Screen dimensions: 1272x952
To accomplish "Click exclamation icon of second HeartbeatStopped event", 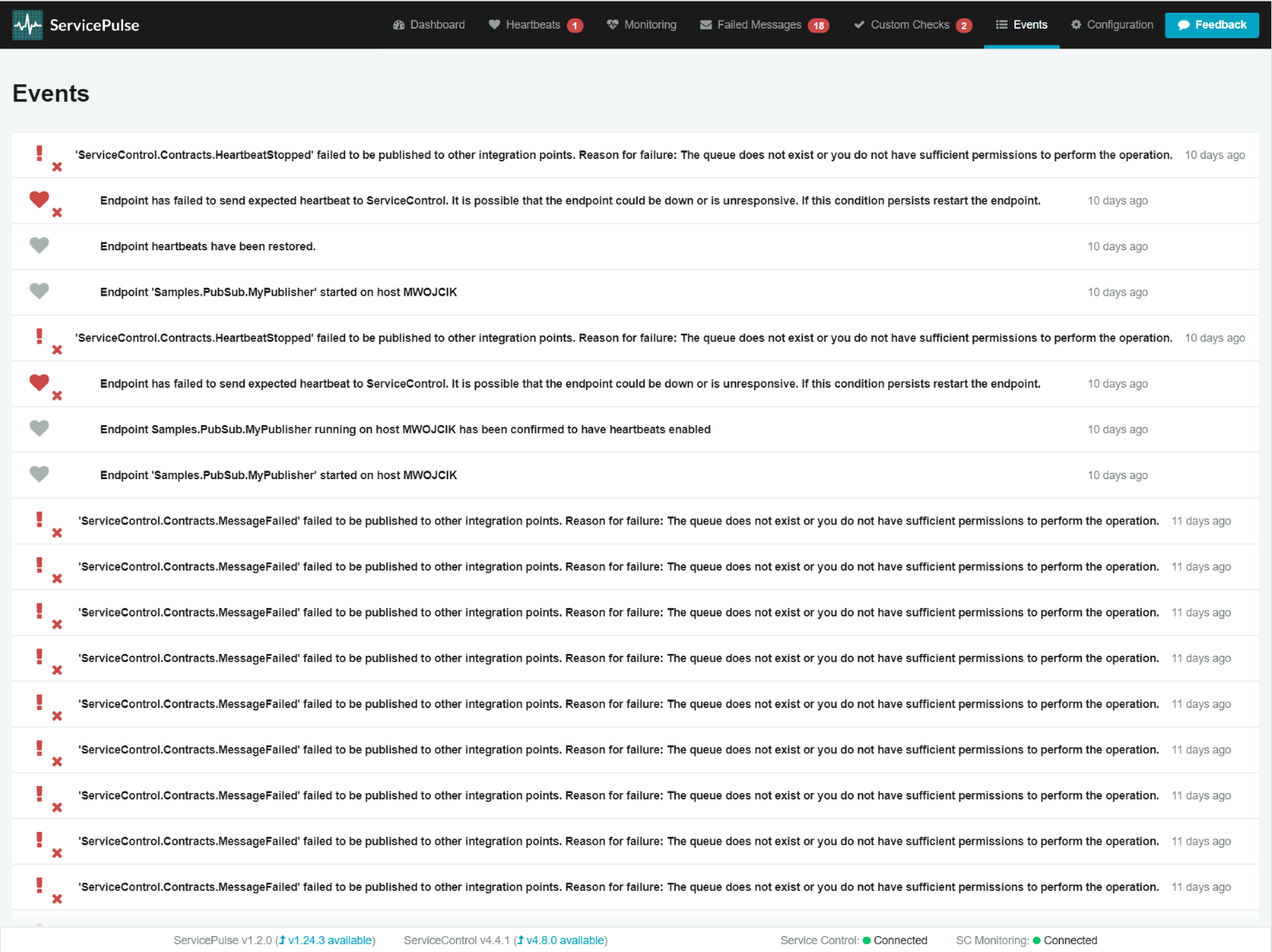I will coord(39,336).
